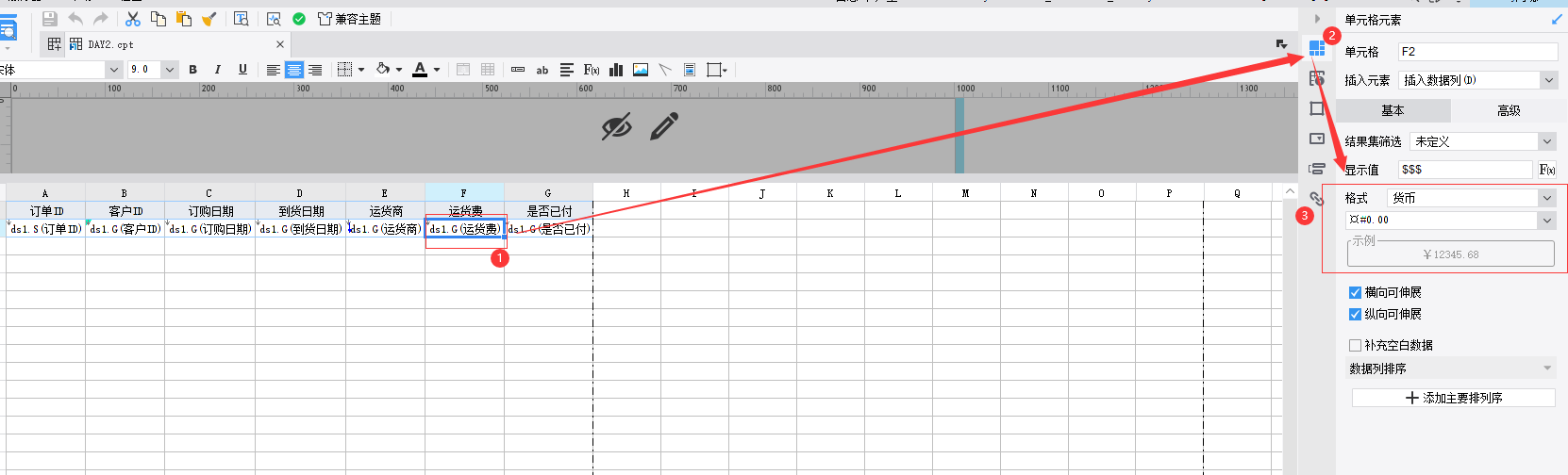Switch to the 基本 tab
The image size is (1568, 475).
[1393, 110]
